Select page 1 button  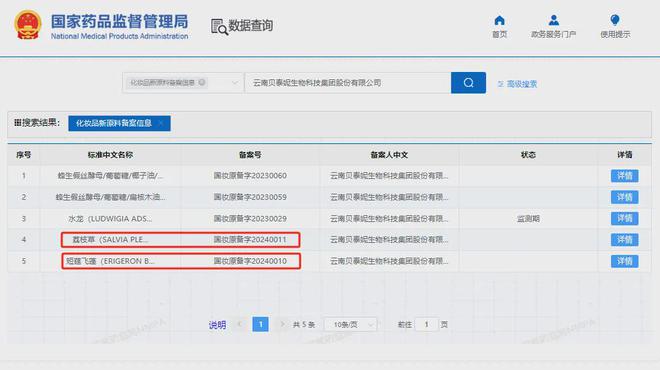tap(261, 324)
